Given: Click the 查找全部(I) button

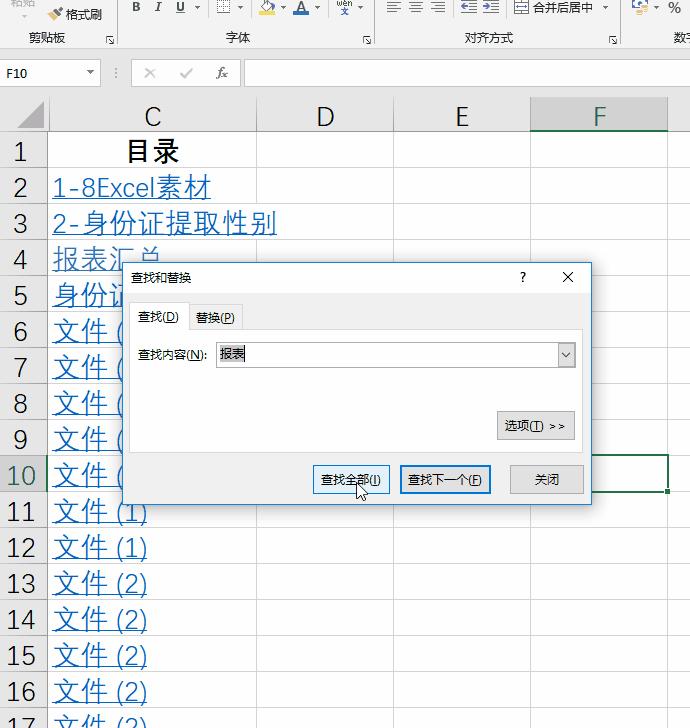Looking at the screenshot, I should click(351, 479).
